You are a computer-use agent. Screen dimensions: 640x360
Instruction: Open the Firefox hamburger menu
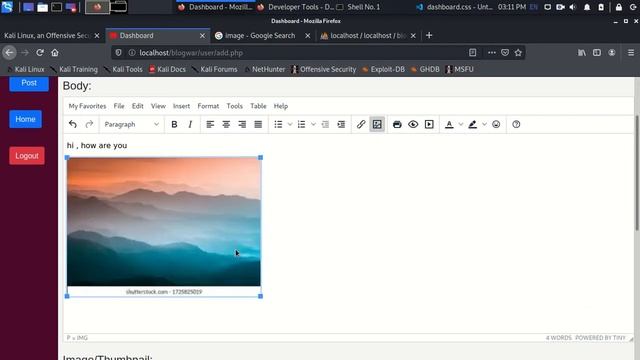[x=631, y=53]
